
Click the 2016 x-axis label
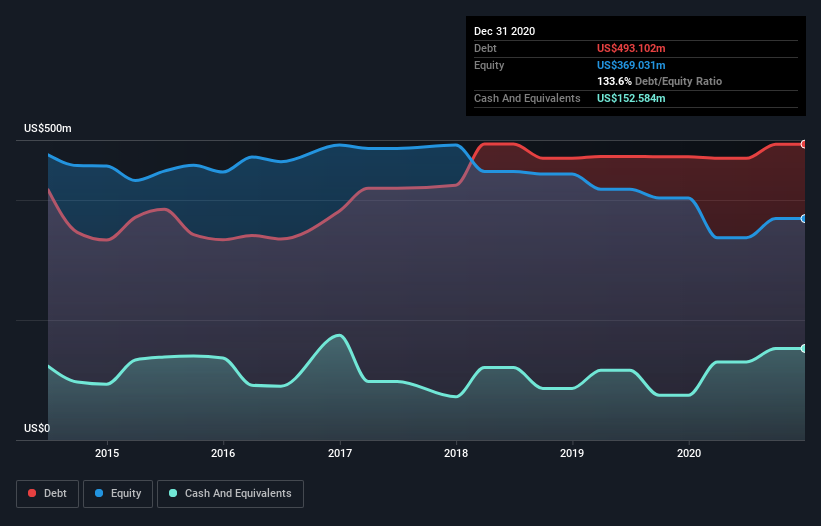point(223,453)
